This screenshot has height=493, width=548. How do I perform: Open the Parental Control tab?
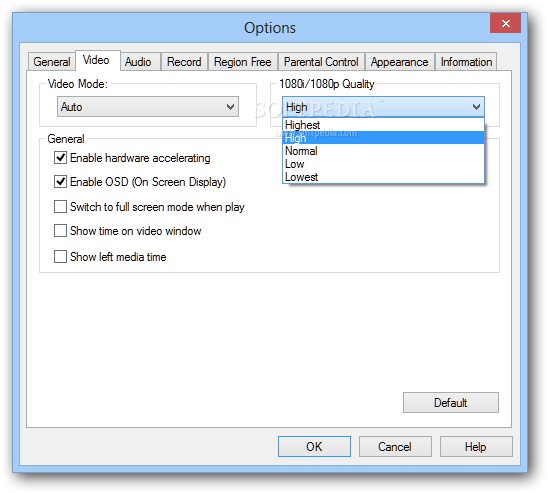(321, 62)
